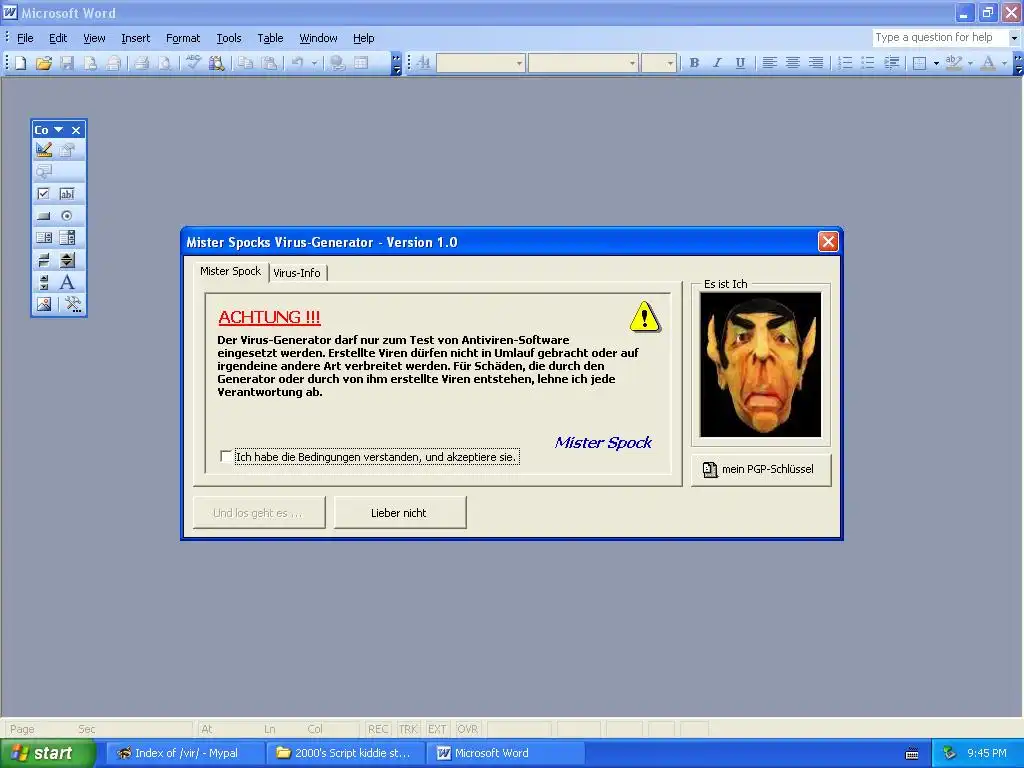Click the Bullets list icon
Image resolution: width=1024 pixels, height=768 pixels.
867,63
